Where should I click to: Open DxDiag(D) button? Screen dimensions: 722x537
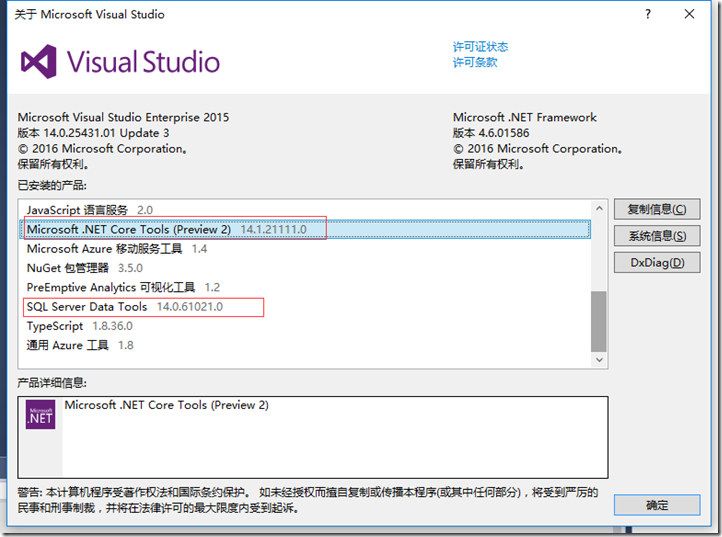(657, 263)
